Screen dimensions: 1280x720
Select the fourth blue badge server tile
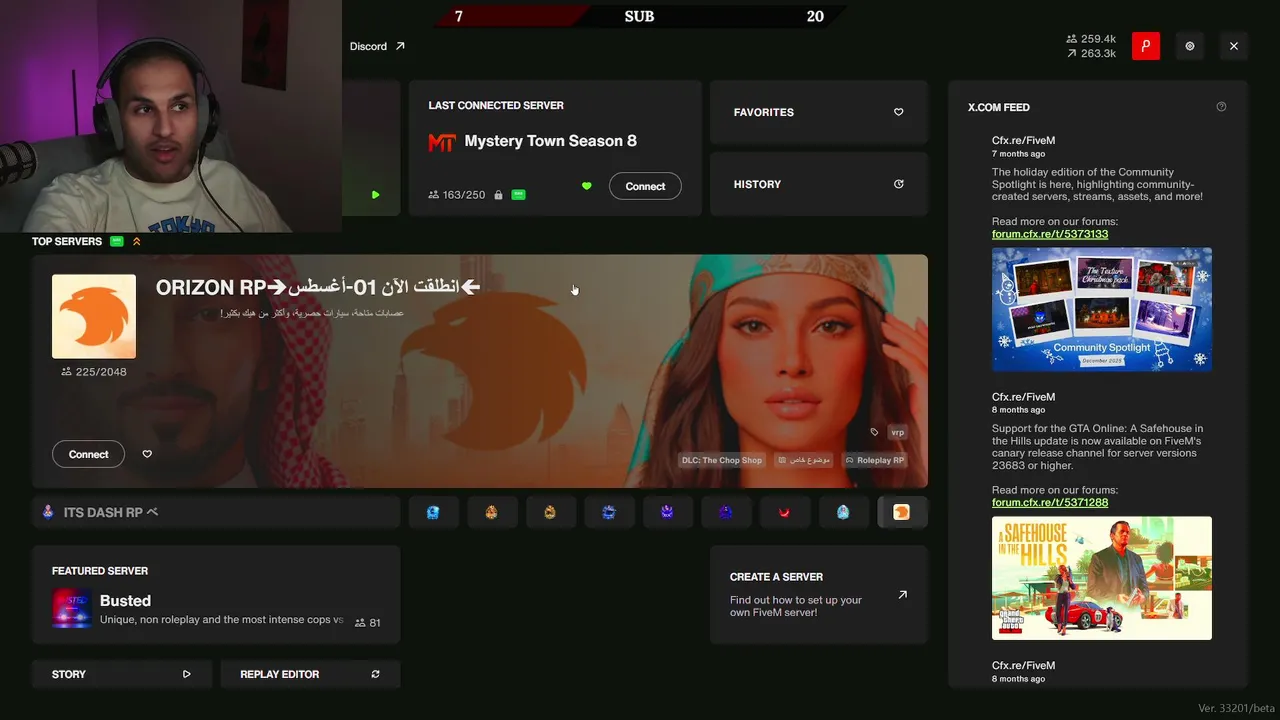pos(609,512)
